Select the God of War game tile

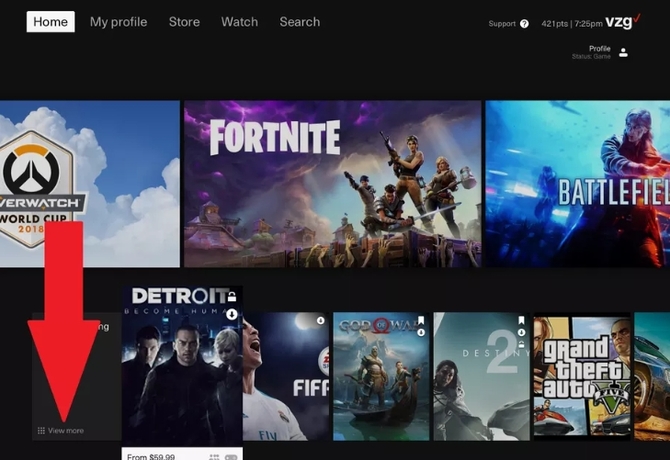[381, 376]
